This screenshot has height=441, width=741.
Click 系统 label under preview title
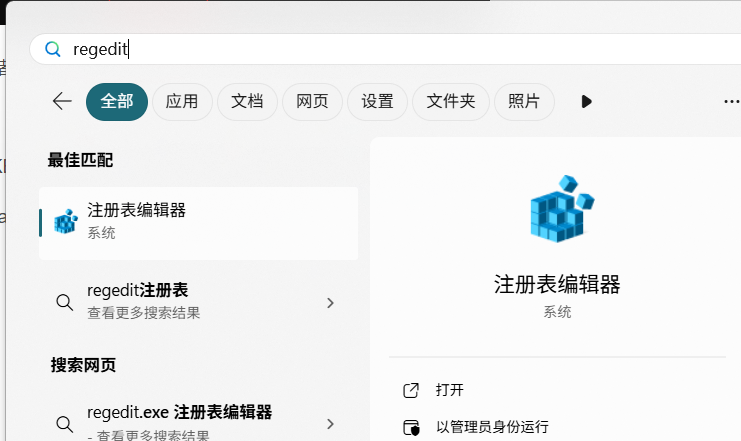[x=557, y=312]
